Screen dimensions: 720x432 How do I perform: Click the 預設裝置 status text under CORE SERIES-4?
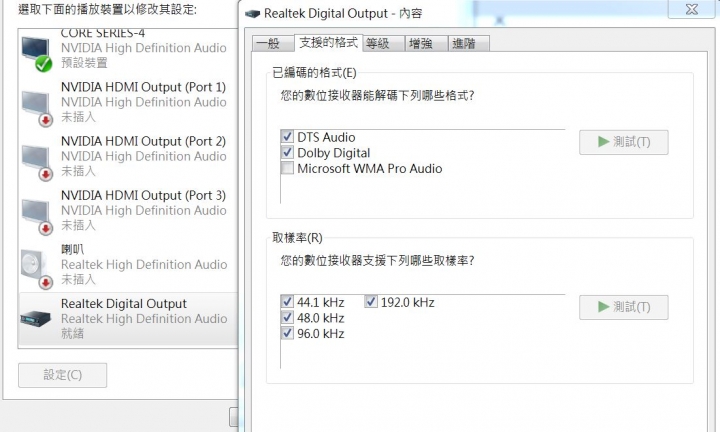pos(84,63)
